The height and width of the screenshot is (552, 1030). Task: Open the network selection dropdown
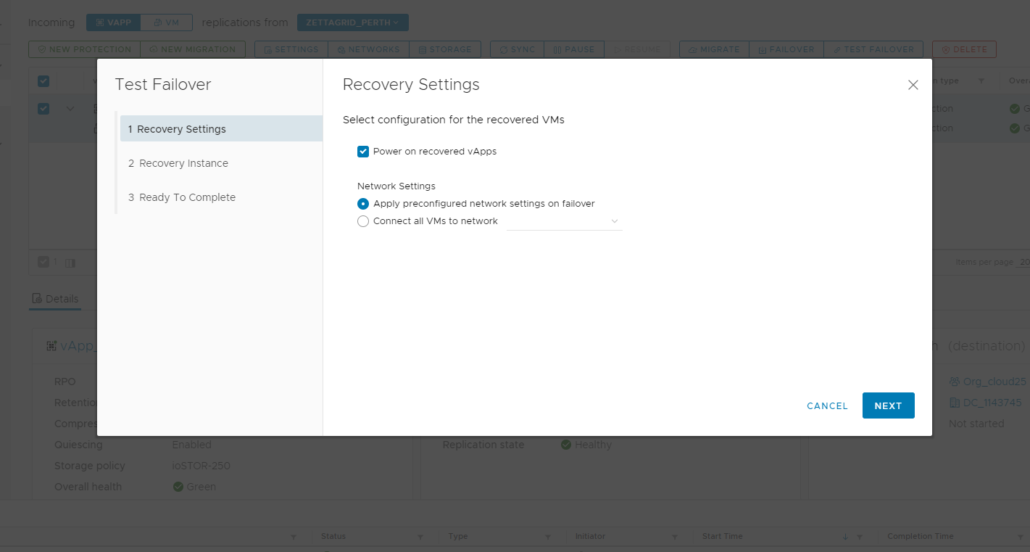[x=564, y=221]
